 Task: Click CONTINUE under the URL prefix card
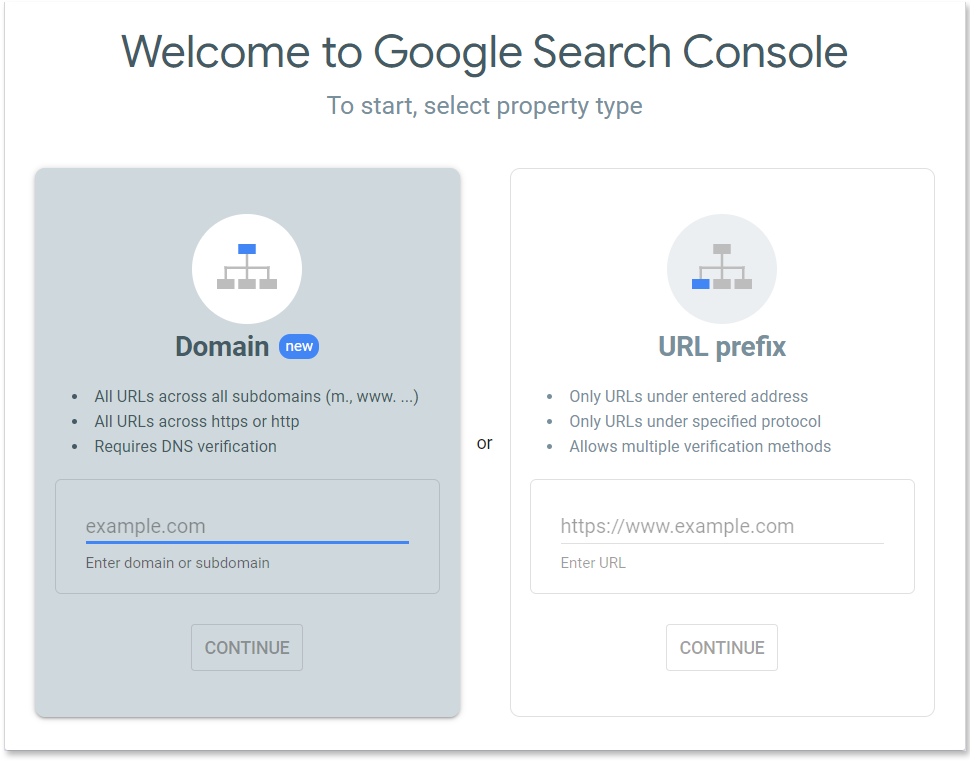coord(722,648)
